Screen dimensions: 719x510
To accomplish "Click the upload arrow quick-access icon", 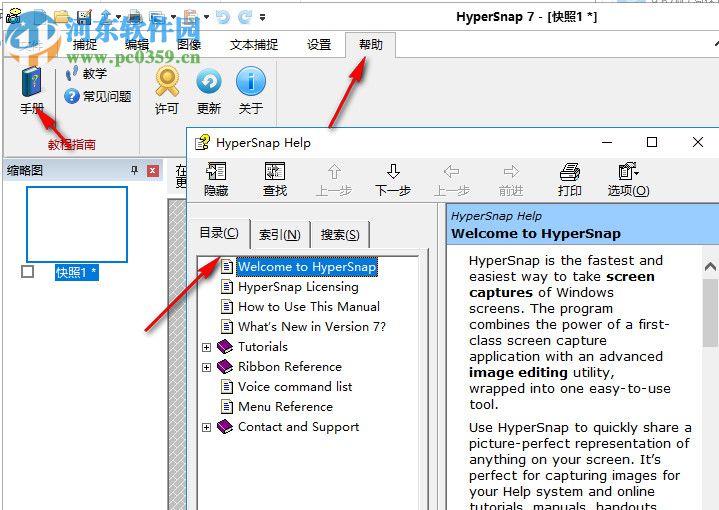I will coord(106,17).
